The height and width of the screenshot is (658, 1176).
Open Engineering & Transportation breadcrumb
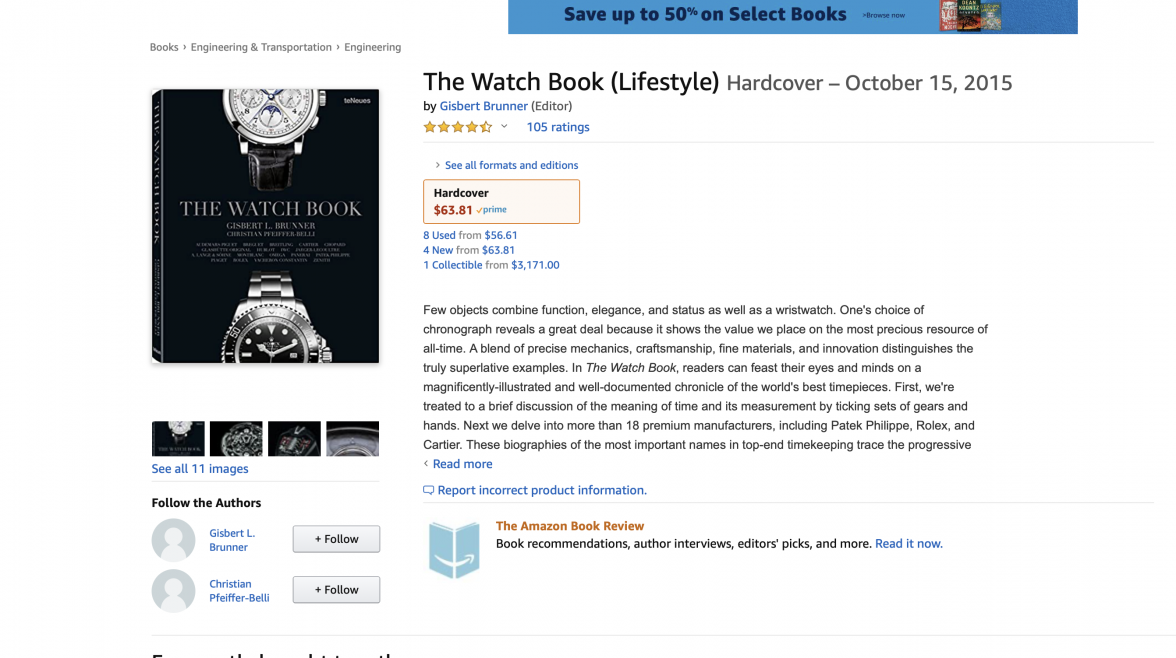pos(261,47)
